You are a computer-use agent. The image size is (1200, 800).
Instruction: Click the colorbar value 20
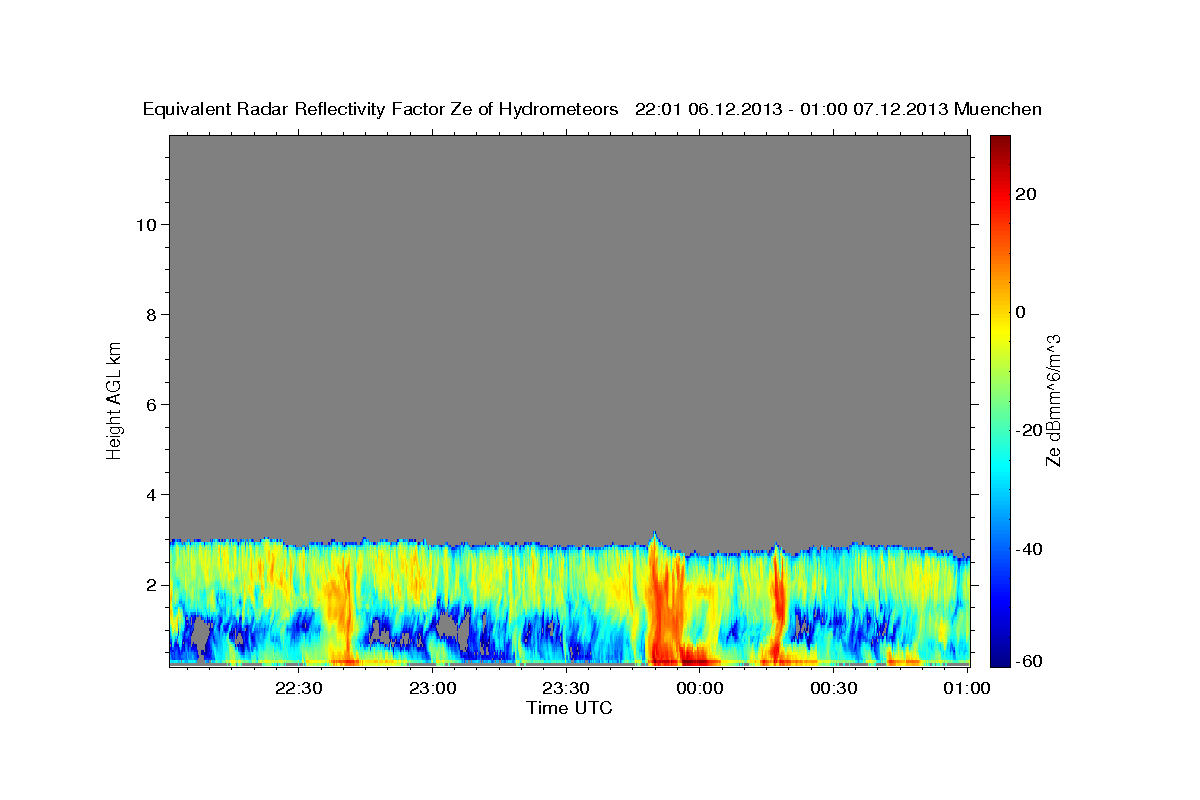[1025, 194]
